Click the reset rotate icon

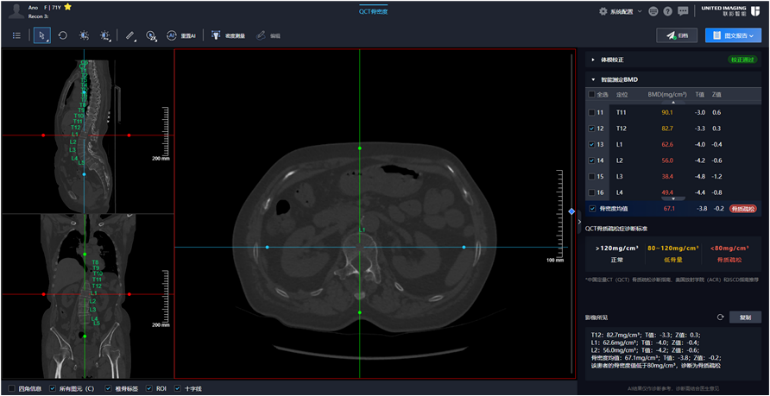[x=63, y=35]
